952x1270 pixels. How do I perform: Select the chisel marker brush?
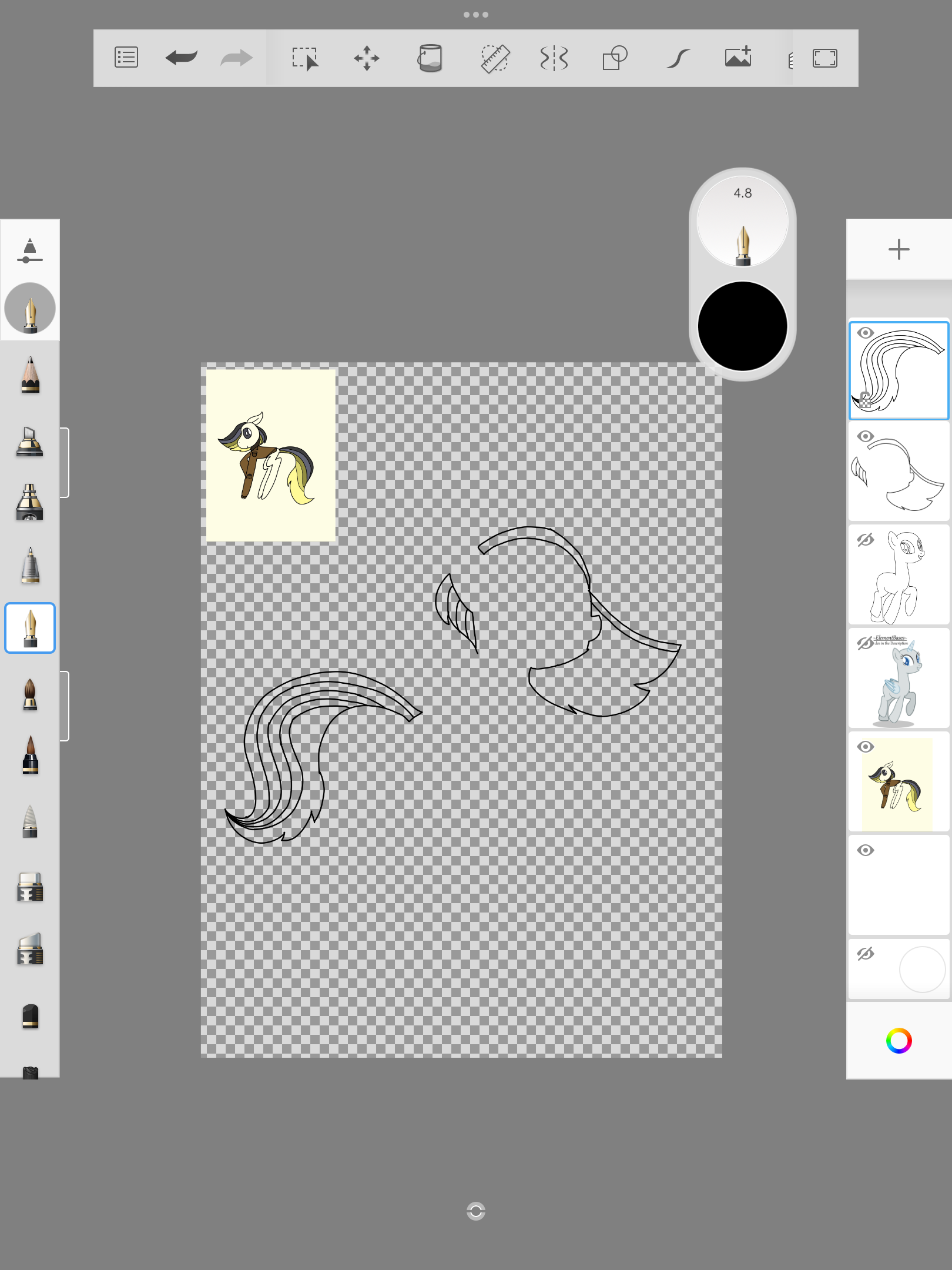click(30, 441)
